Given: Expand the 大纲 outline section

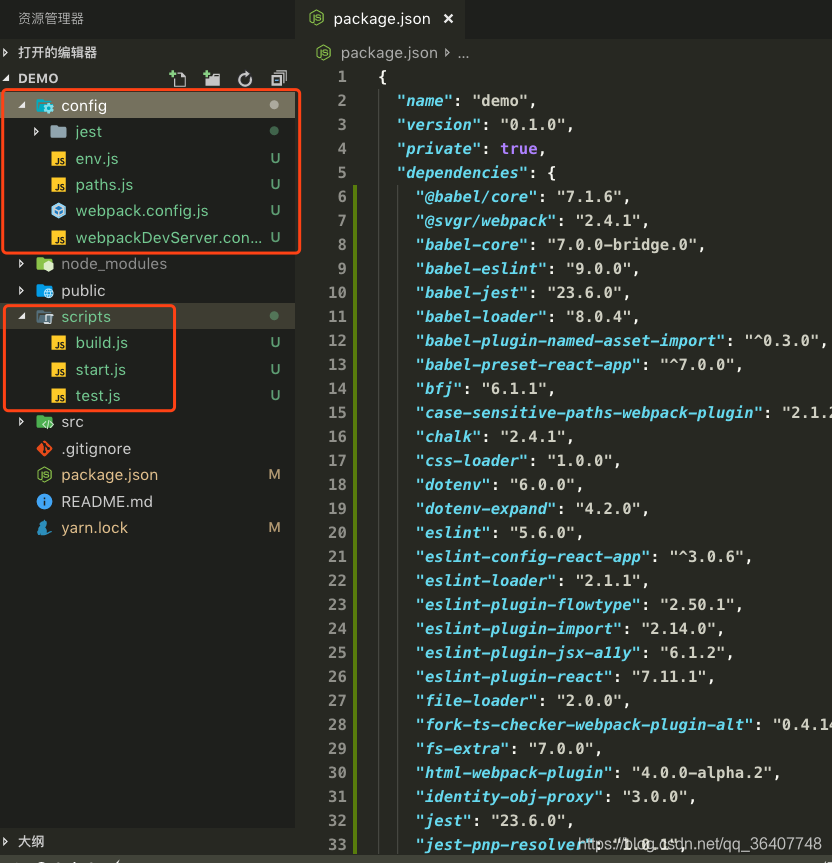Looking at the screenshot, I should click(6, 841).
